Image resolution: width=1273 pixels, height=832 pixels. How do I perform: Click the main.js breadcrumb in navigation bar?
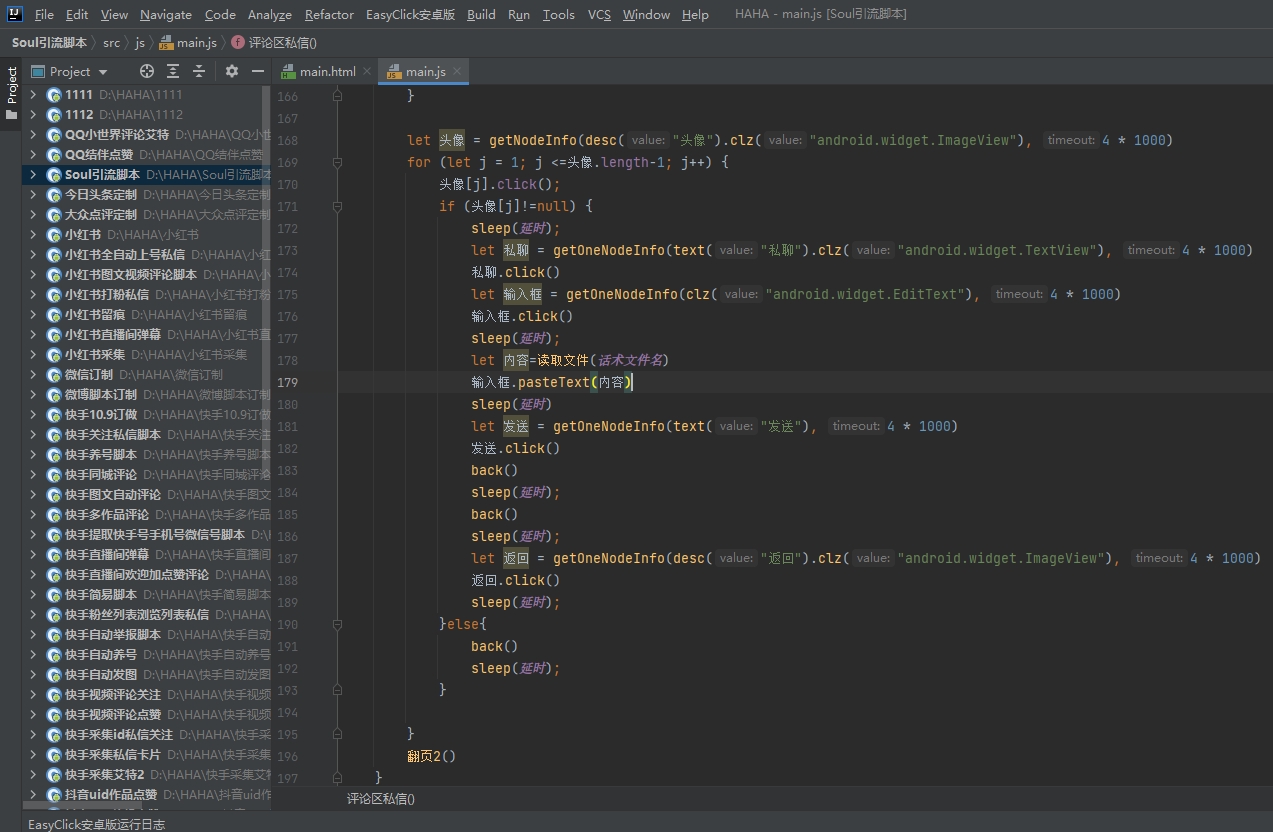(x=188, y=43)
